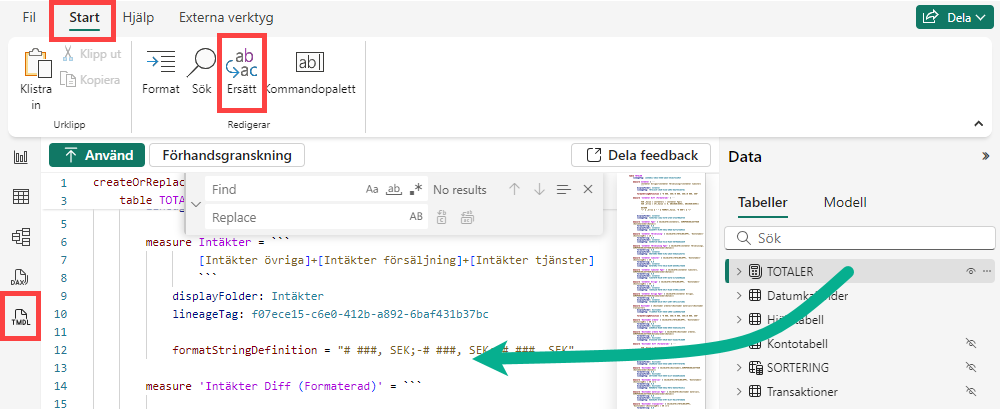Image resolution: width=1000 pixels, height=409 pixels.
Task: Expand the Datumkalender table
Action: [x=739, y=295]
